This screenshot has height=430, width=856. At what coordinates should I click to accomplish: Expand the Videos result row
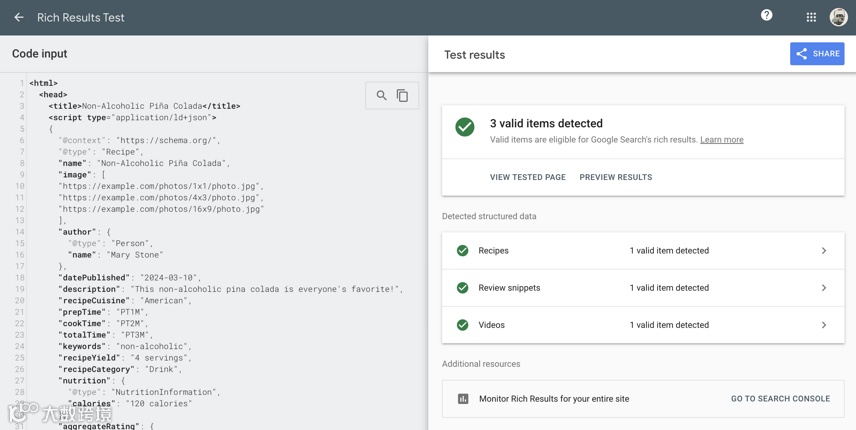pyautogui.click(x=824, y=325)
